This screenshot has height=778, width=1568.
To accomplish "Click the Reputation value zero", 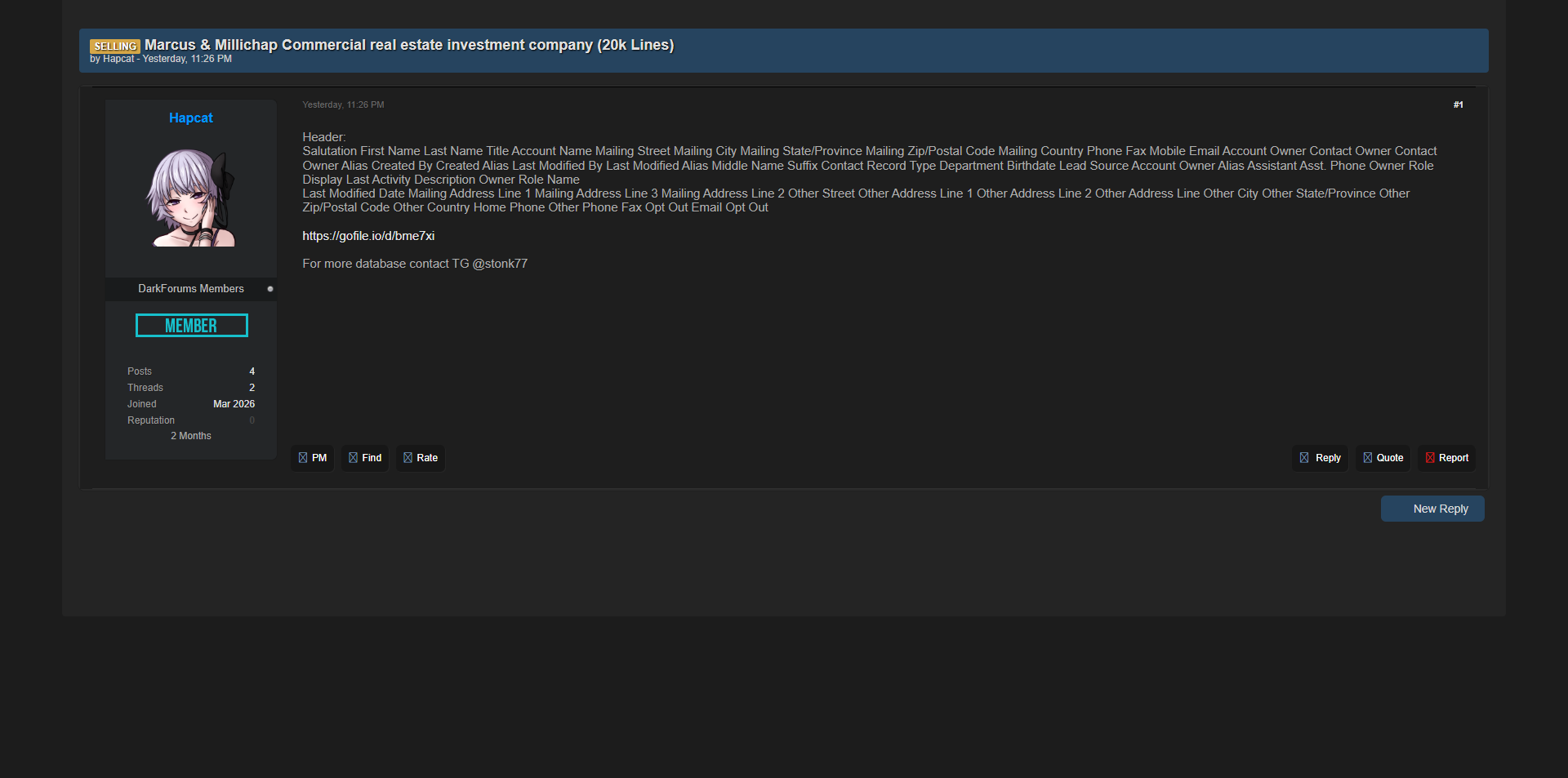I will click(x=252, y=420).
